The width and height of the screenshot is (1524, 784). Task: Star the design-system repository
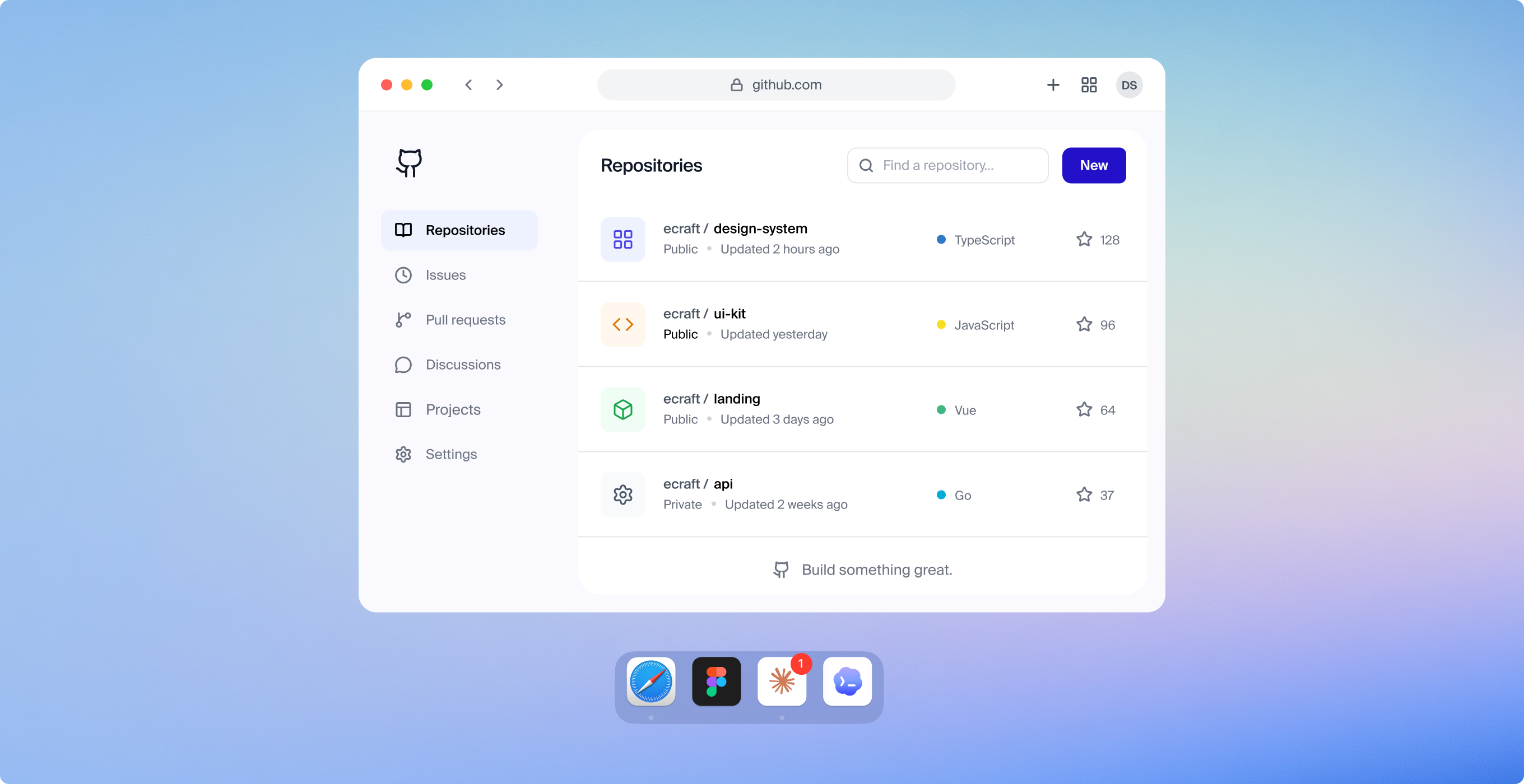[1084, 240]
